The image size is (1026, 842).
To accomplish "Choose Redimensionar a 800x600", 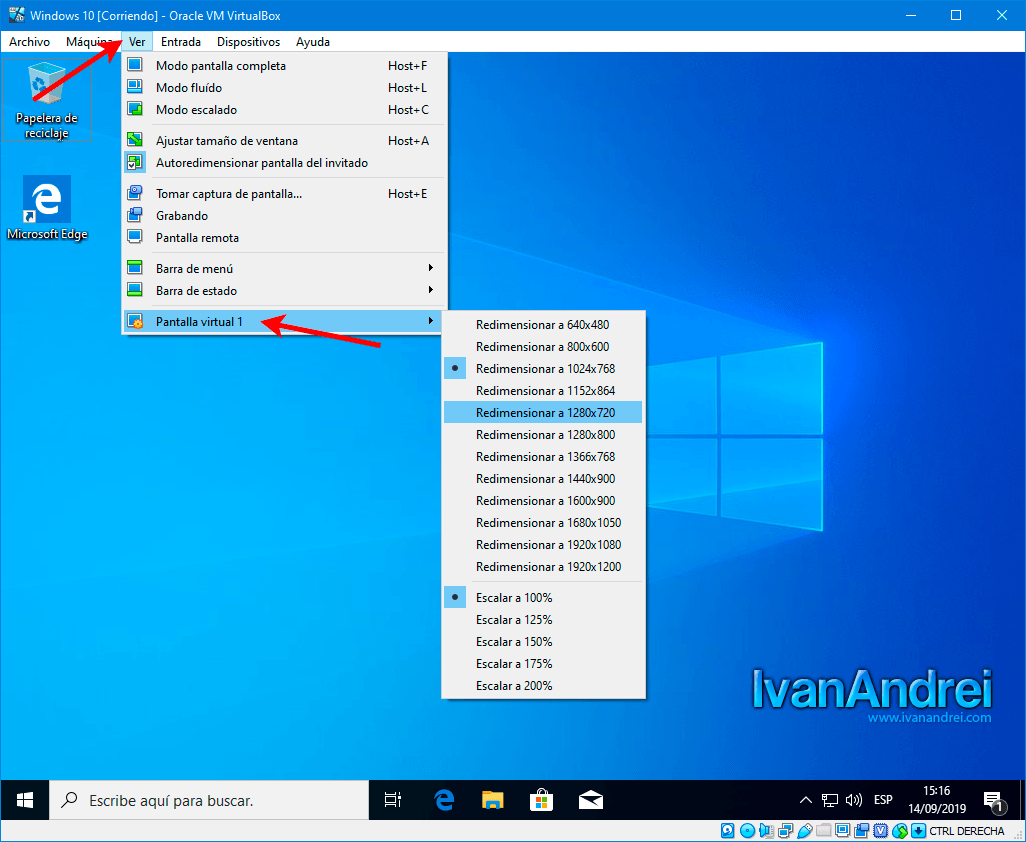I will point(543,346).
